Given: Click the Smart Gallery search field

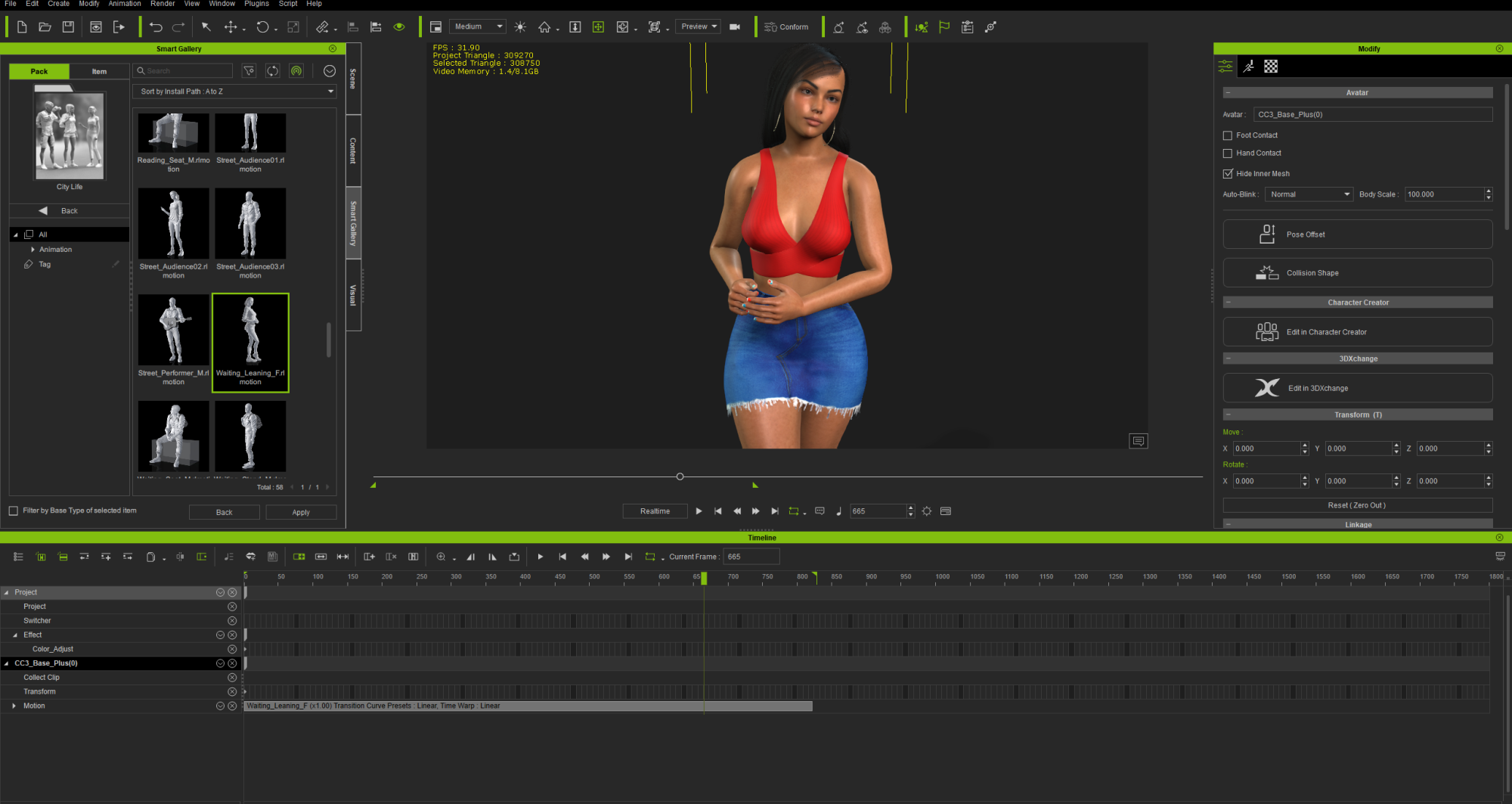Looking at the screenshot, I should pyautogui.click(x=183, y=71).
